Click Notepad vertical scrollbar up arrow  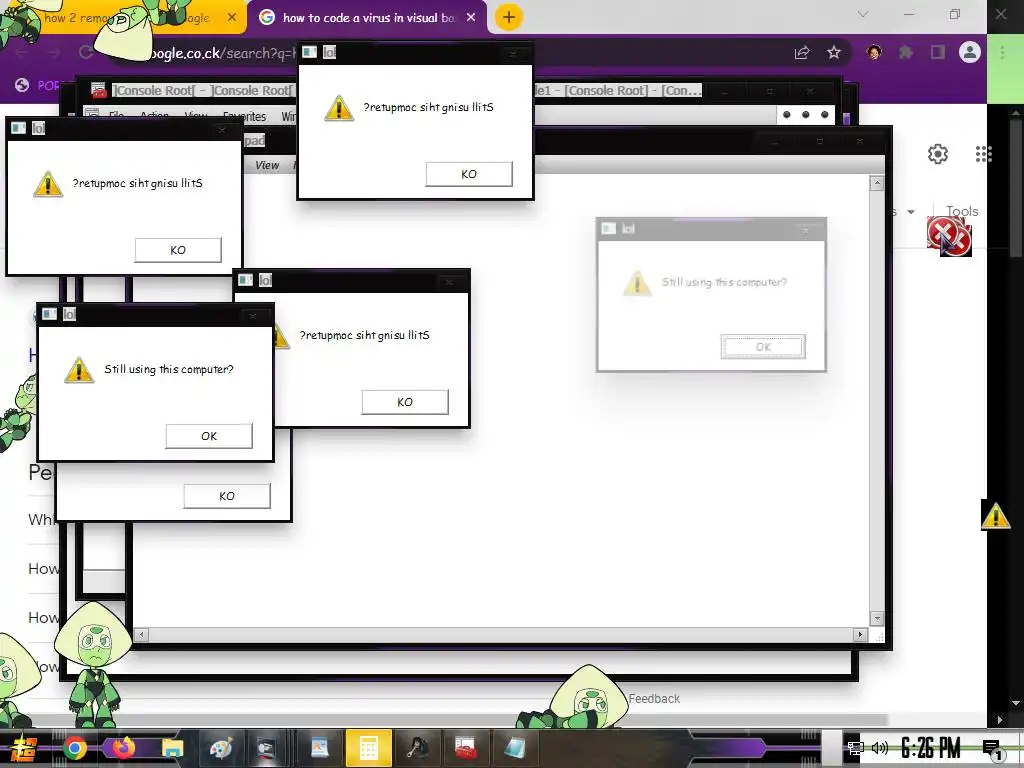pyautogui.click(x=877, y=184)
